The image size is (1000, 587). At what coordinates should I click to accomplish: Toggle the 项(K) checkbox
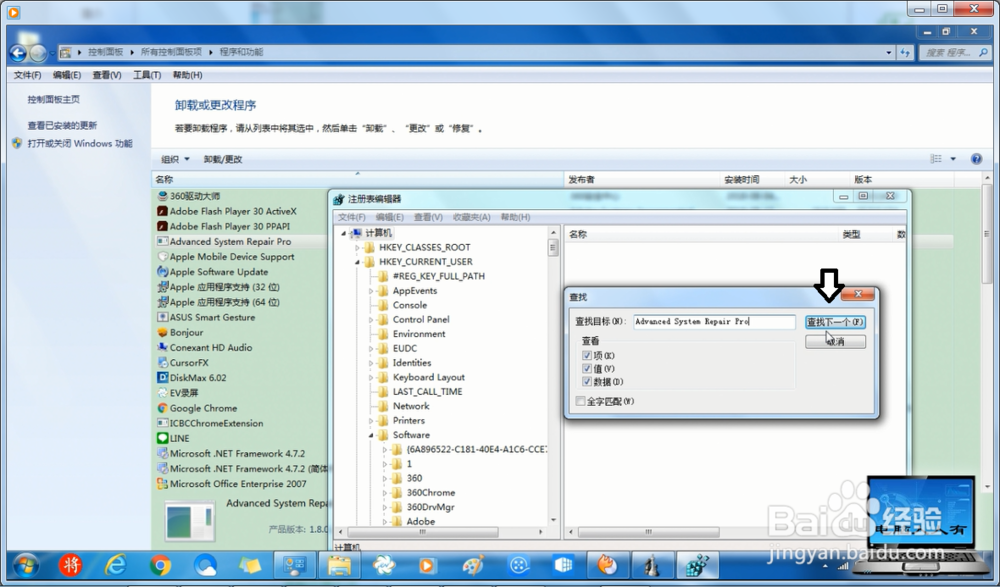[x=587, y=355]
